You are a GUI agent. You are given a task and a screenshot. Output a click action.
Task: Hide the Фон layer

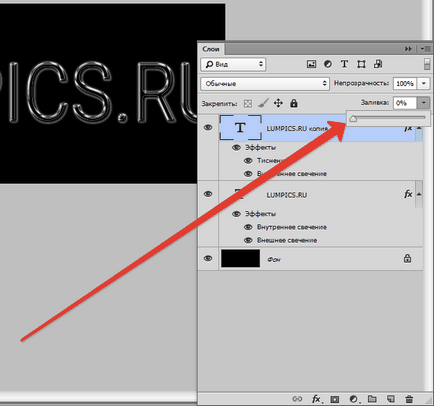click(x=208, y=258)
